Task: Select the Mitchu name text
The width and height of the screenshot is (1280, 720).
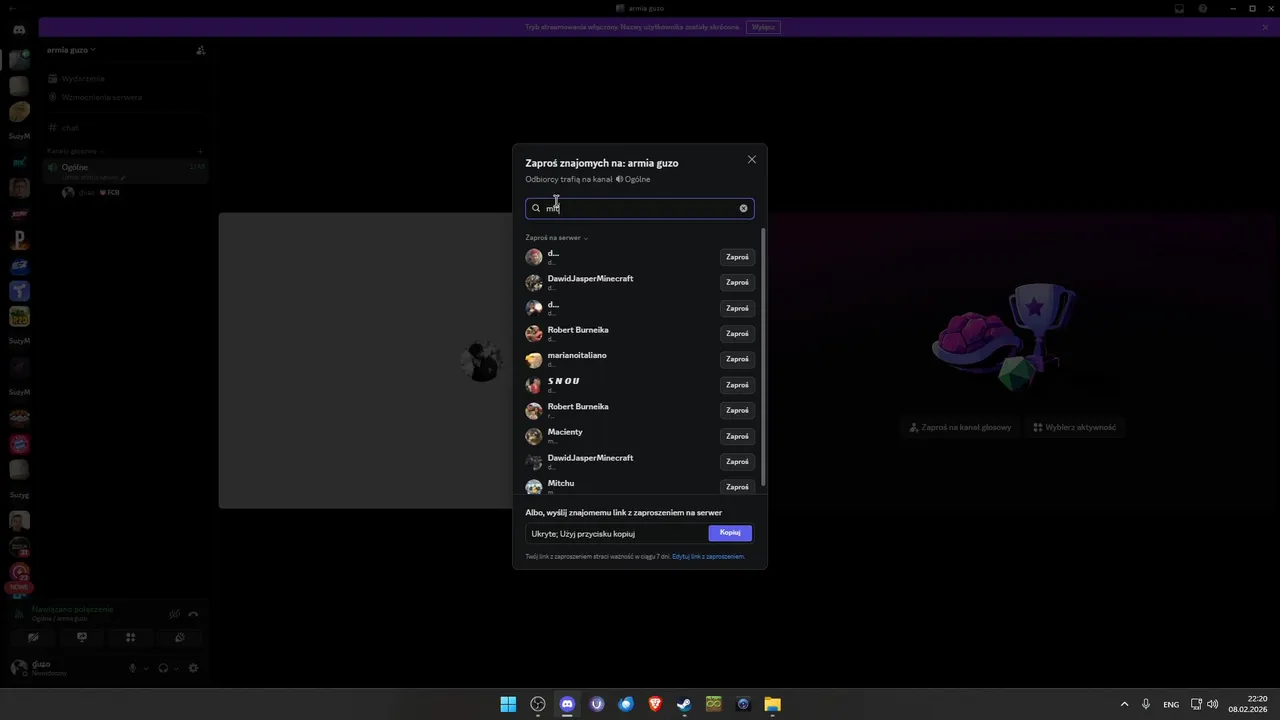Action: pyautogui.click(x=561, y=483)
